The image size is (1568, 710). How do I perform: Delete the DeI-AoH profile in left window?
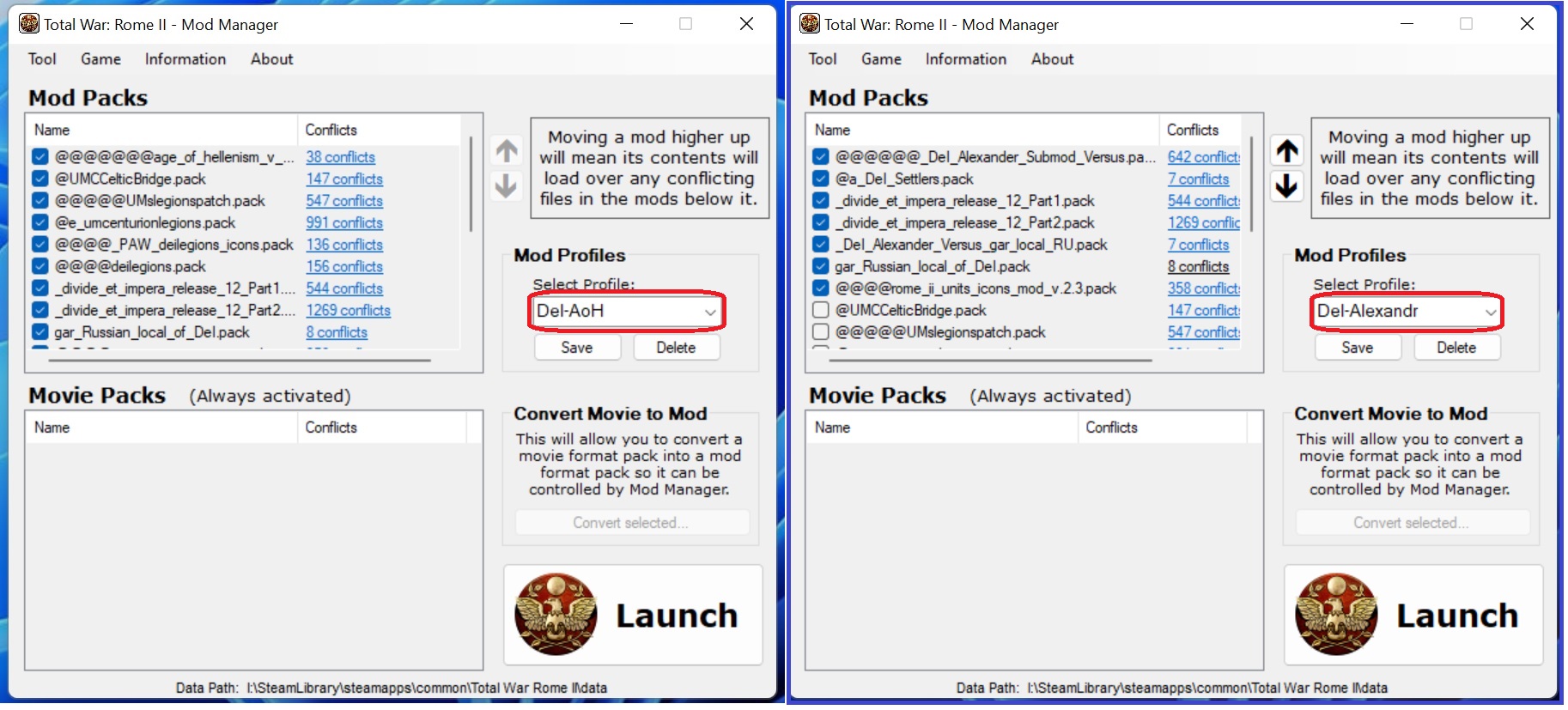[x=677, y=348]
